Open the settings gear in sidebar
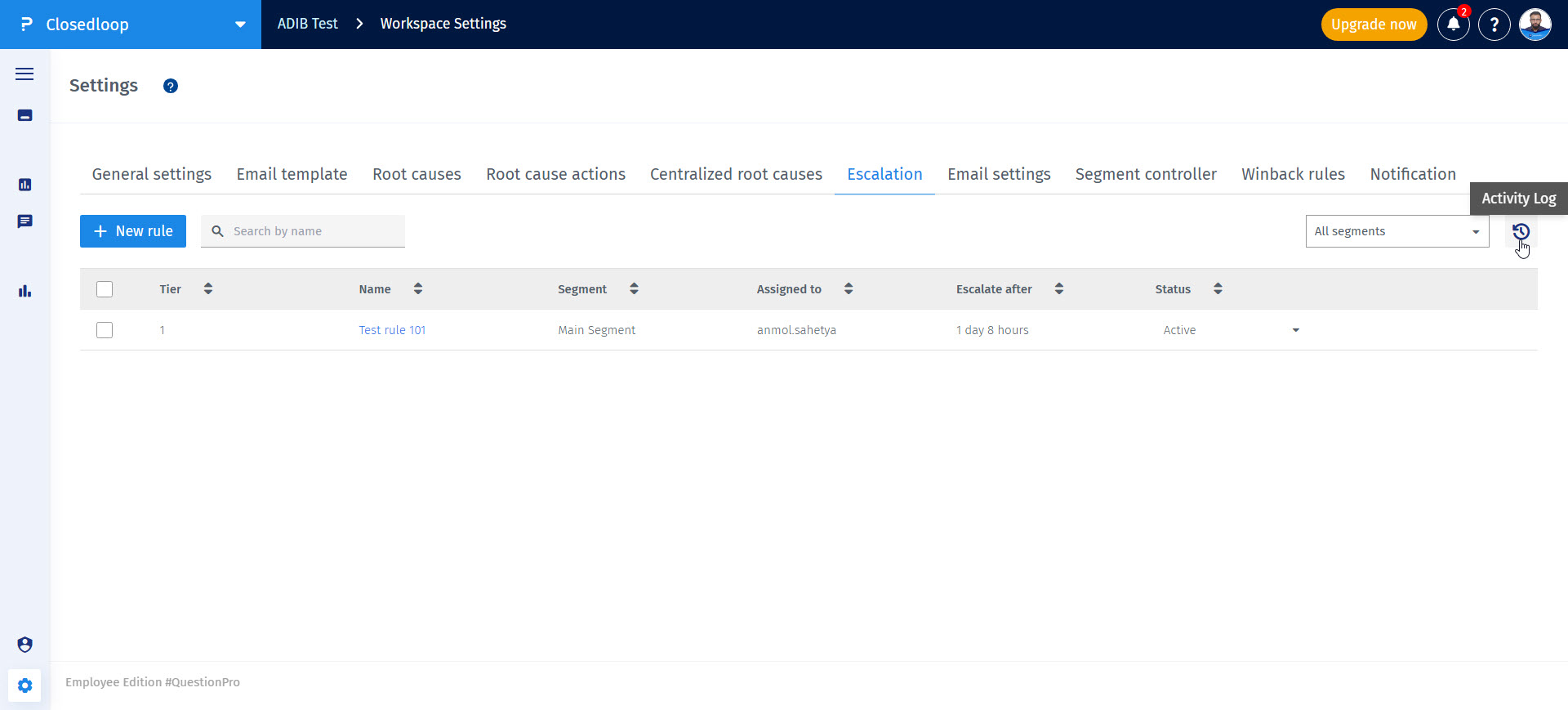 coord(24,685)
